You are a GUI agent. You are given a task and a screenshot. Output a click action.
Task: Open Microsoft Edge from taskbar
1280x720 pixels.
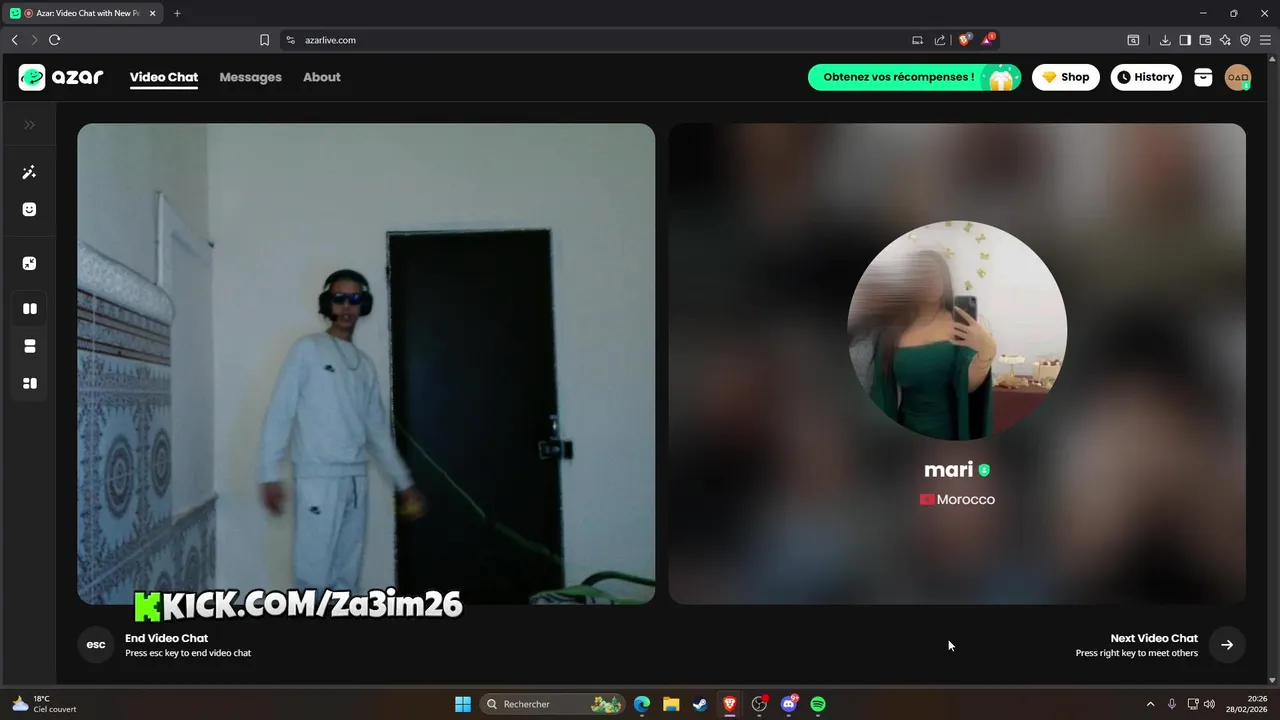(642, 704)
